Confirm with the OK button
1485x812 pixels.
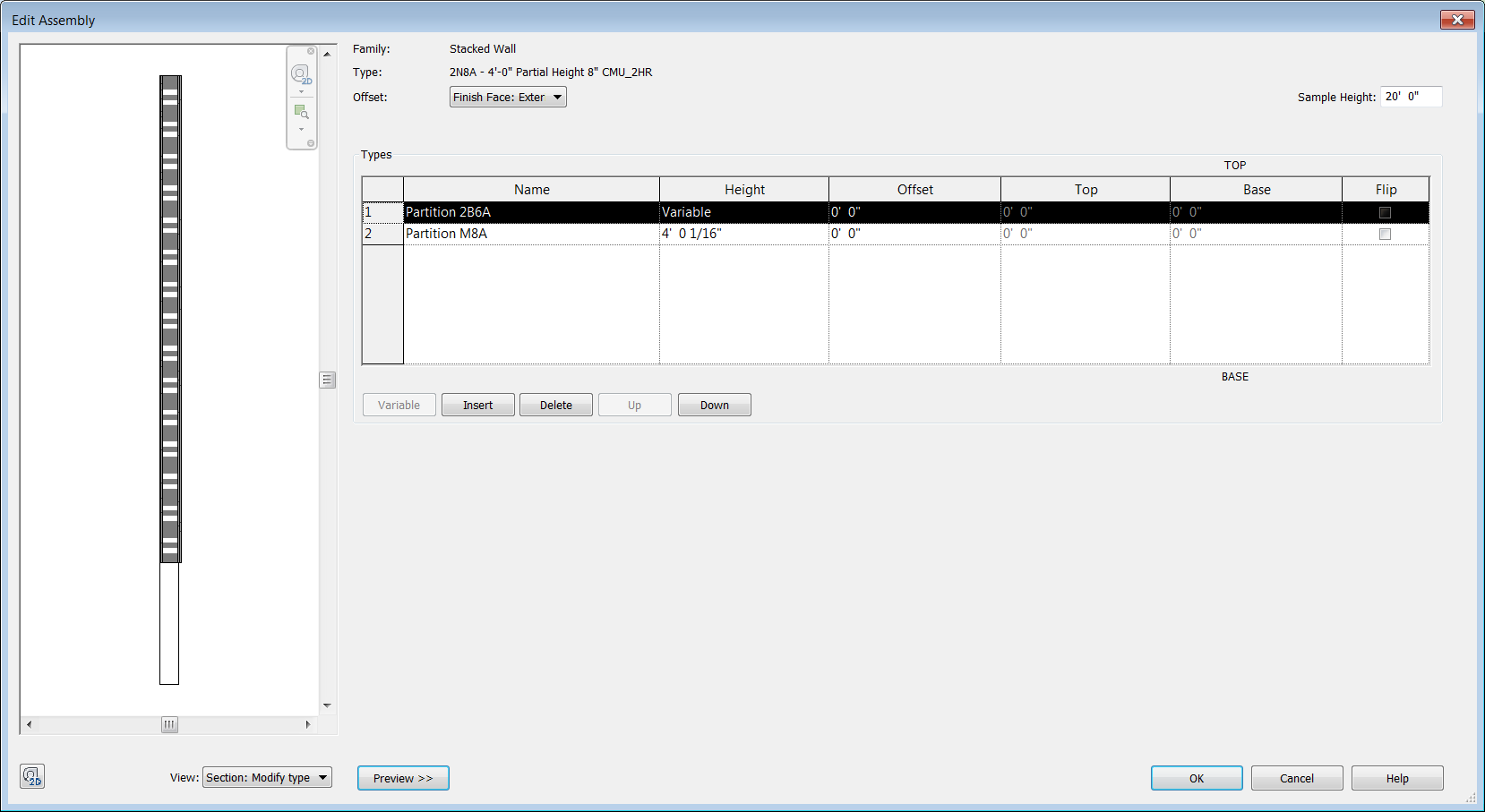click(x=1197, y=778)
